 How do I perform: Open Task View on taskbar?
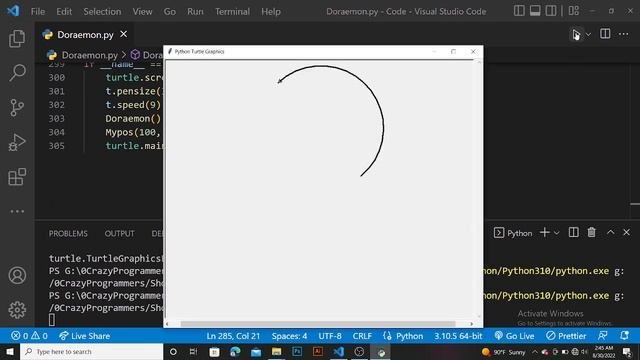[193, 351]
